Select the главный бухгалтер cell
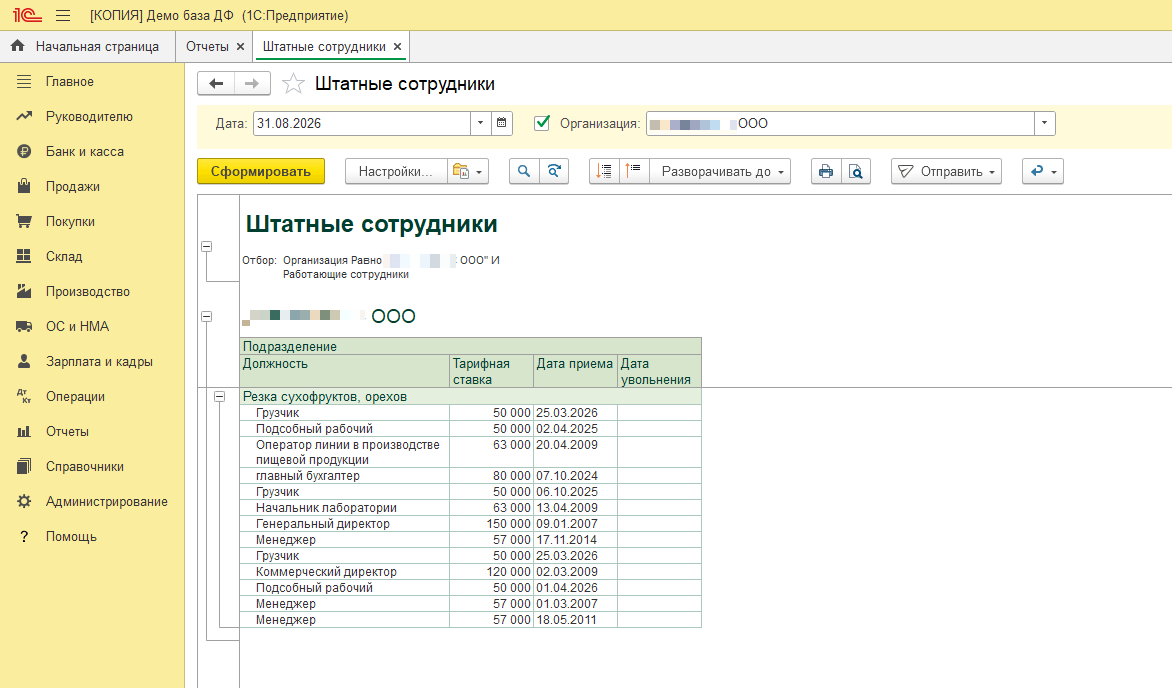1172x688 pixels. [345, 476]
